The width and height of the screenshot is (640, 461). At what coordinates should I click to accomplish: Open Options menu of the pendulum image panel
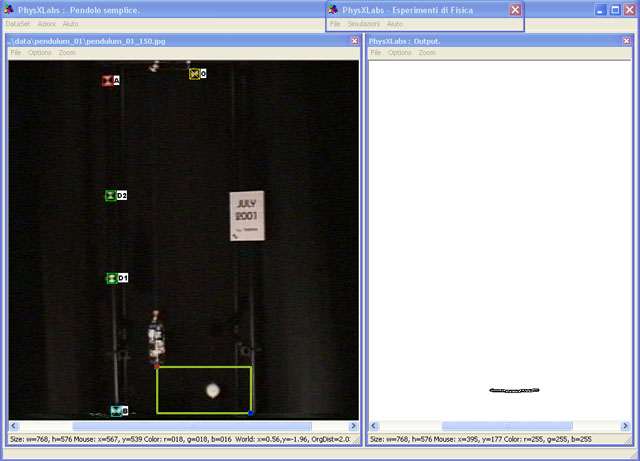coord(40,53)
